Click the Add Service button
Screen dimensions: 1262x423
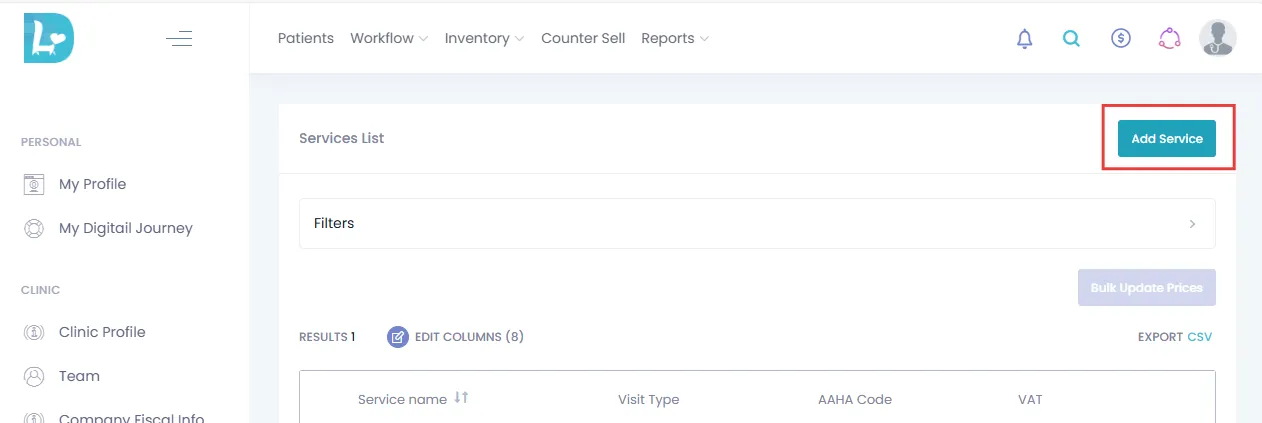pos(1167,139)
